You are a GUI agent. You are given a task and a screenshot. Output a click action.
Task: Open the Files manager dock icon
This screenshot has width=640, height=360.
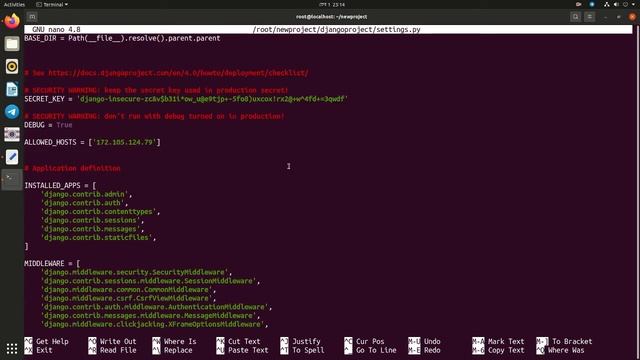point(12,44)
